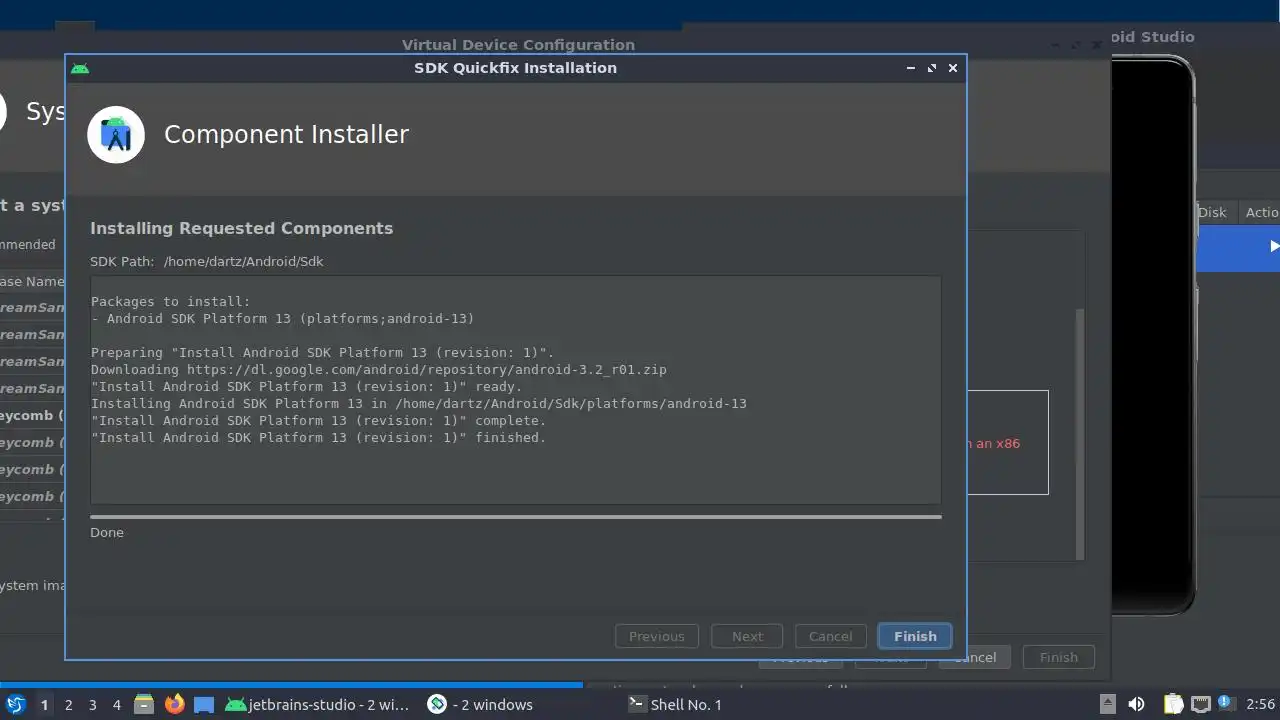Click the Previous button in the SDK Quickfix dialog
Screen dimensions: 1280x720
click(x=657, y=636)
